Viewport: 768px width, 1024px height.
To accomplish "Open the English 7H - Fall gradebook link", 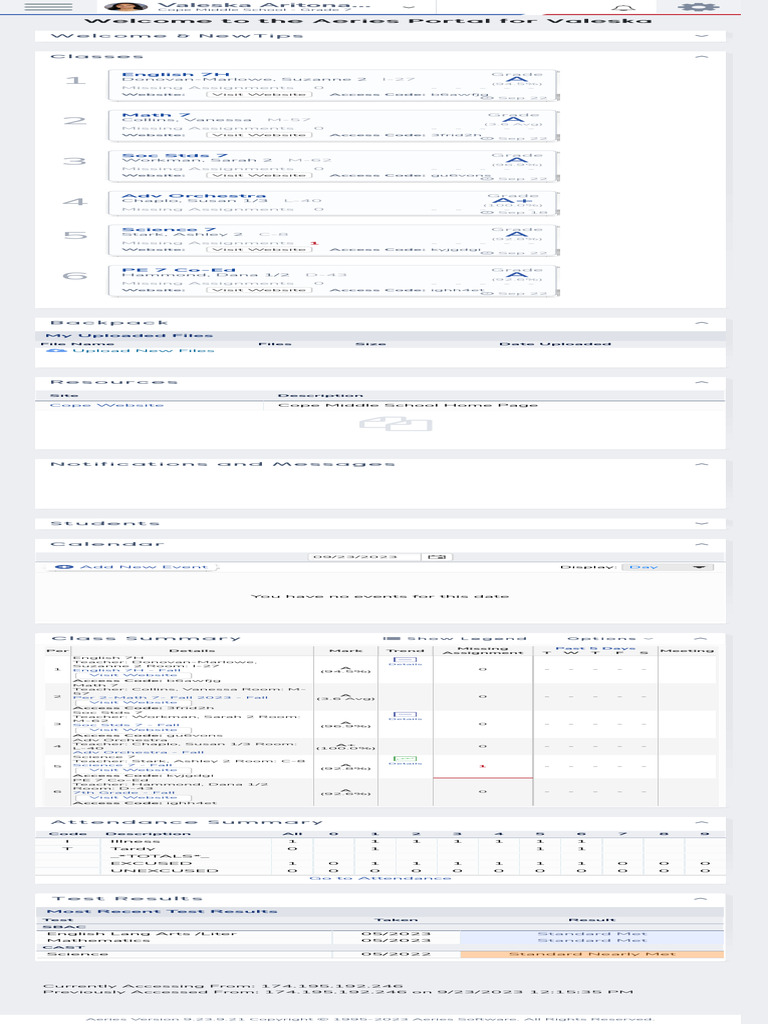I will click(x=127, y=670).
